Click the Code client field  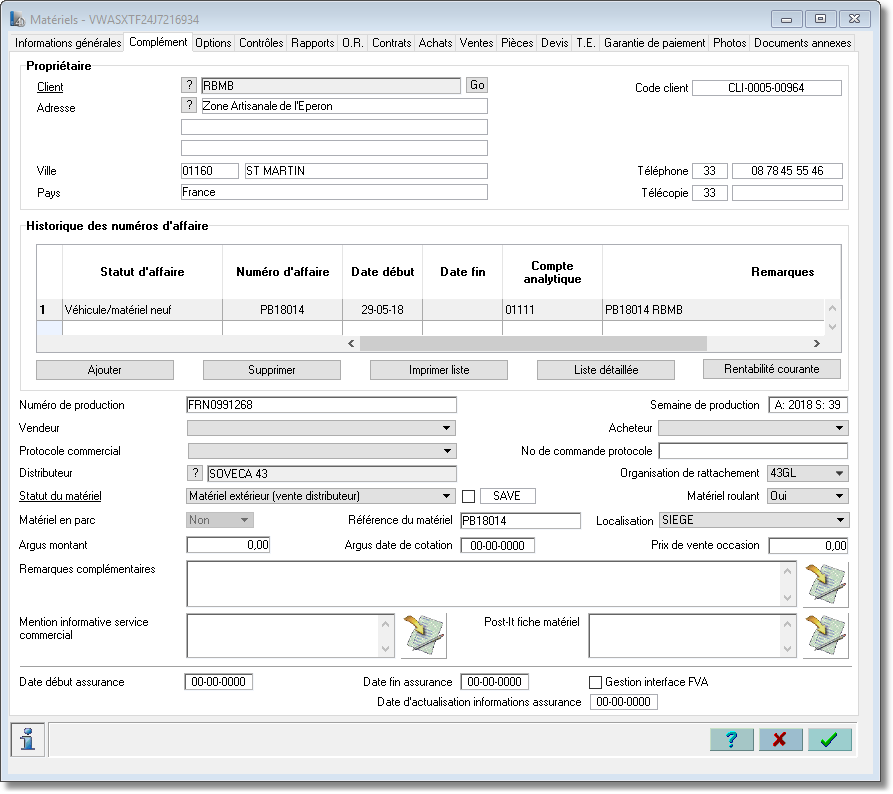pos(767,88)
